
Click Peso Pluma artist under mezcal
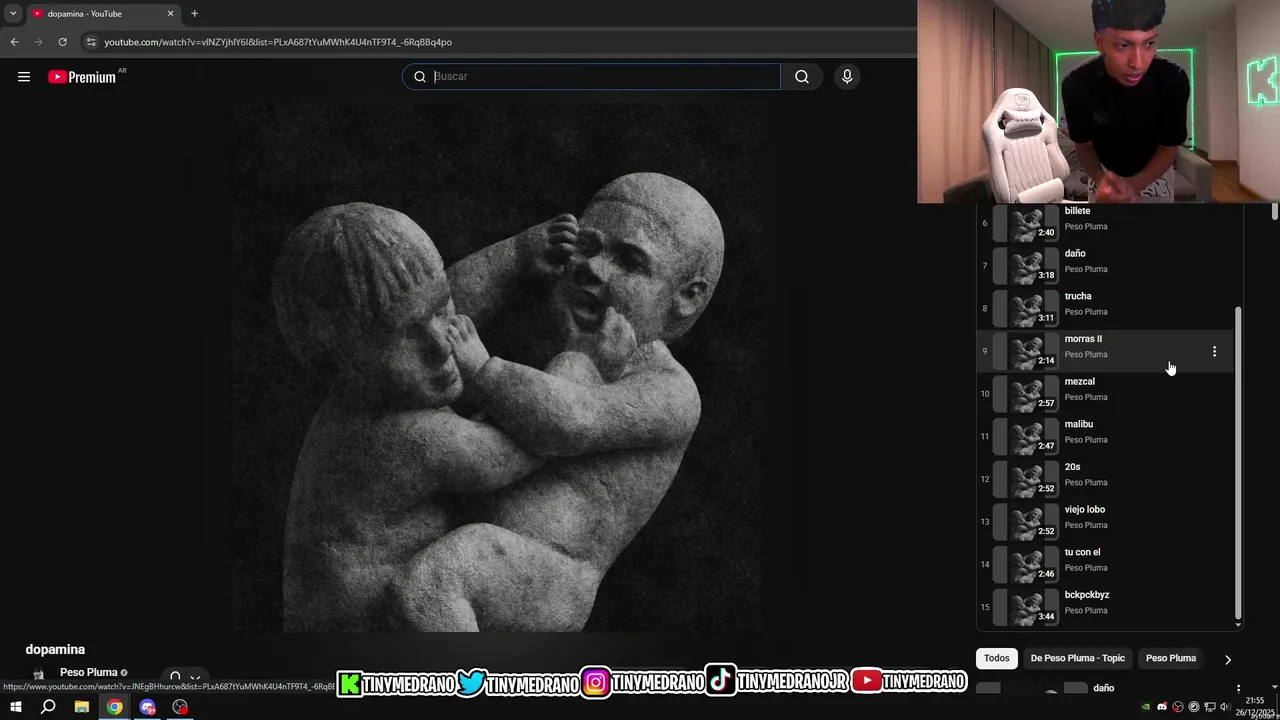[x=1086, y=397]
